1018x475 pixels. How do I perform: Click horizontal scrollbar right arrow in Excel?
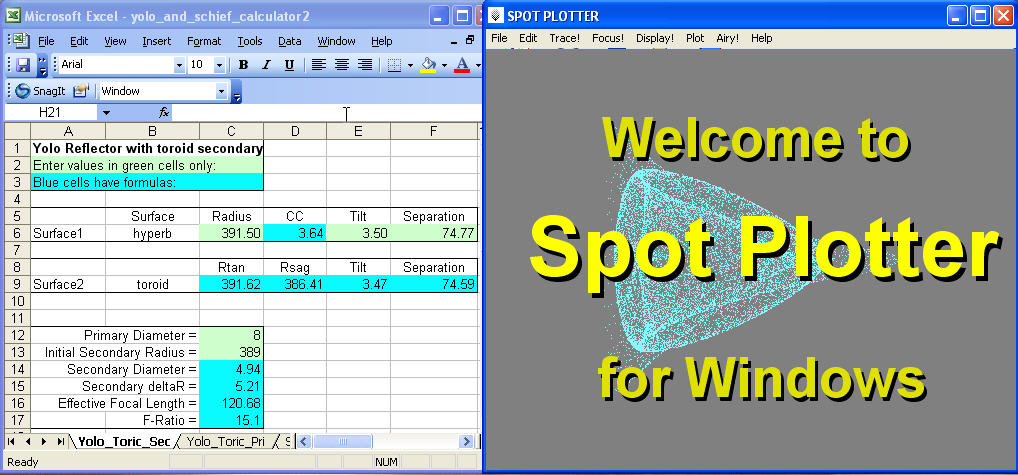pos(466,442)
